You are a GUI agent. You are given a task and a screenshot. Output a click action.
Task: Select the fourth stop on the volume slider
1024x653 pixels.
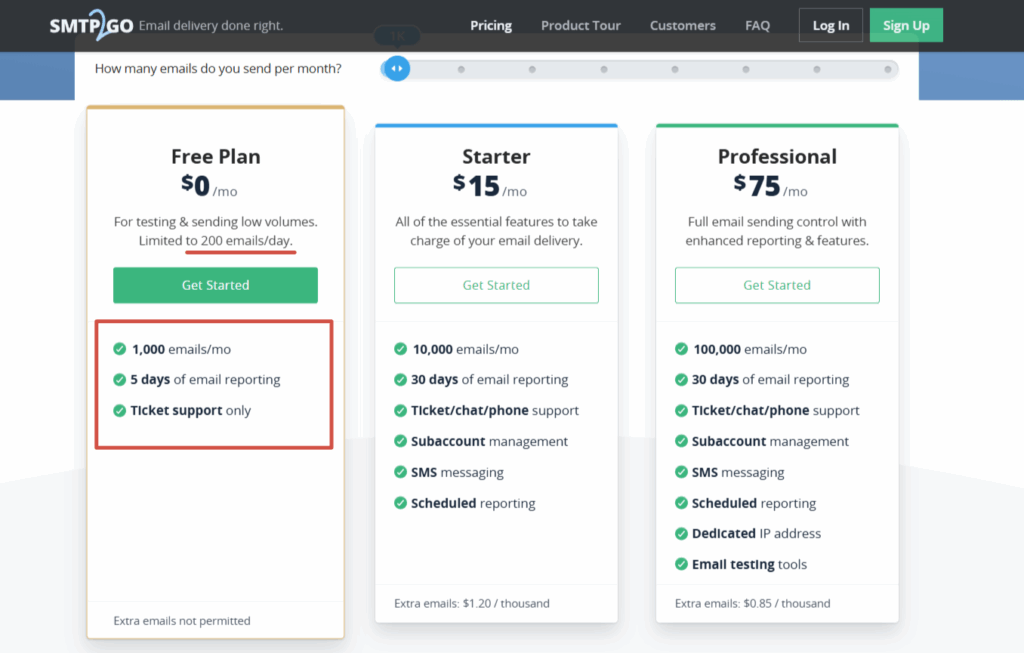604,69
